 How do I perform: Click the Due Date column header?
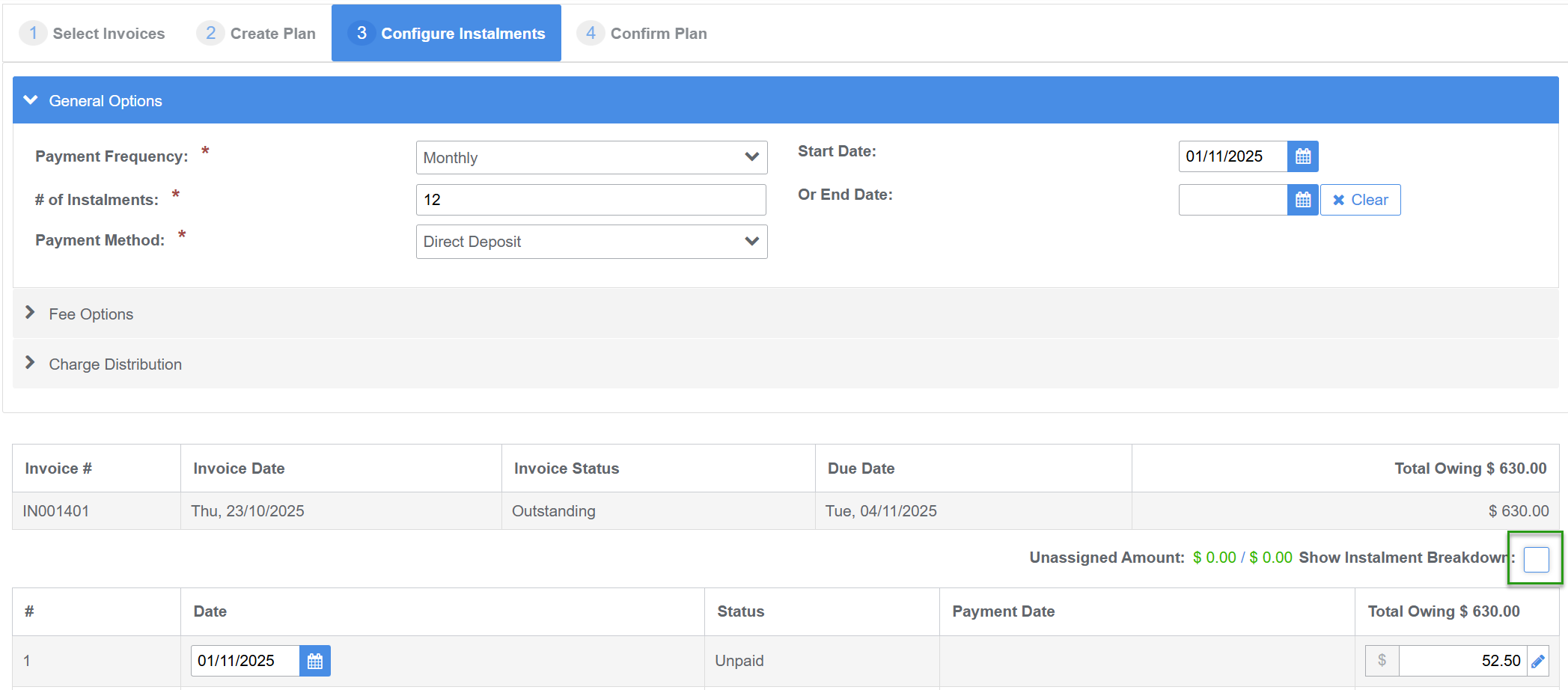coord(861,468)
